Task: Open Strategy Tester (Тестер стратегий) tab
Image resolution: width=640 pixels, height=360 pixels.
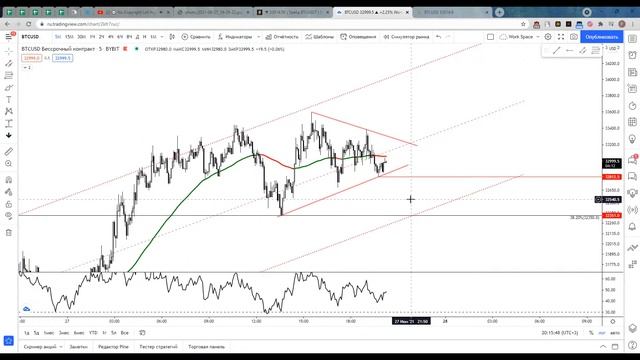Action: tap(158, 347)
